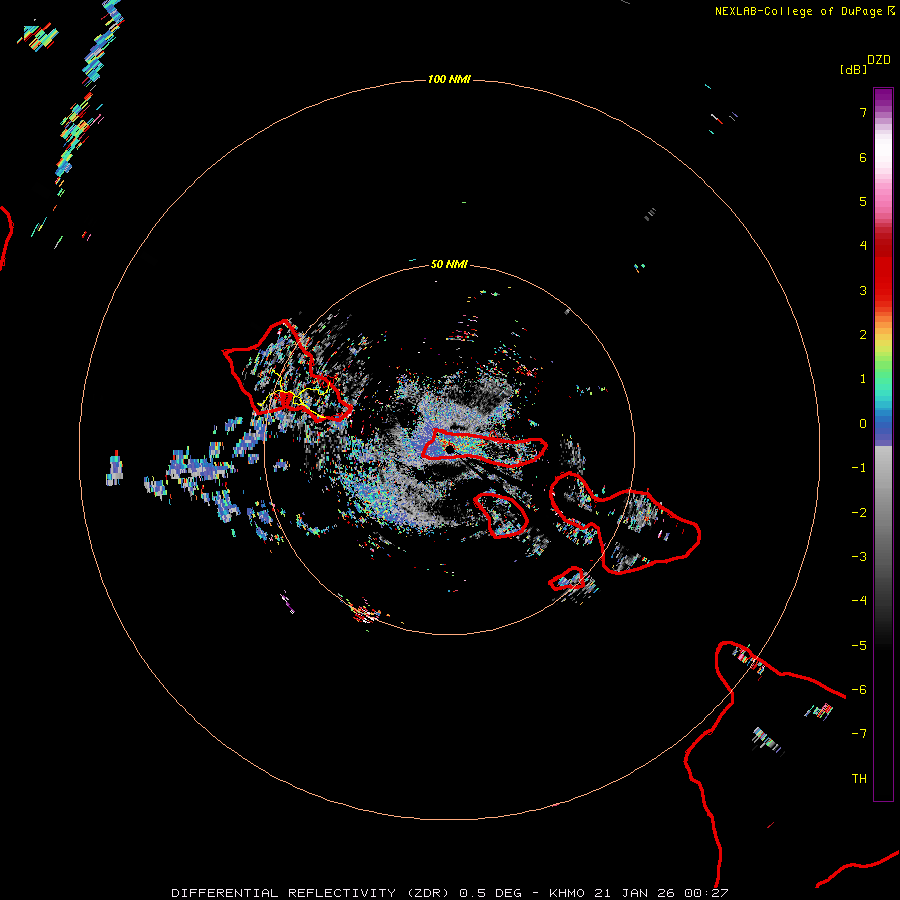Viewport: 900px width, 900px height.
Task: Click the red band of the ZDR color bar
Action: 883,270
